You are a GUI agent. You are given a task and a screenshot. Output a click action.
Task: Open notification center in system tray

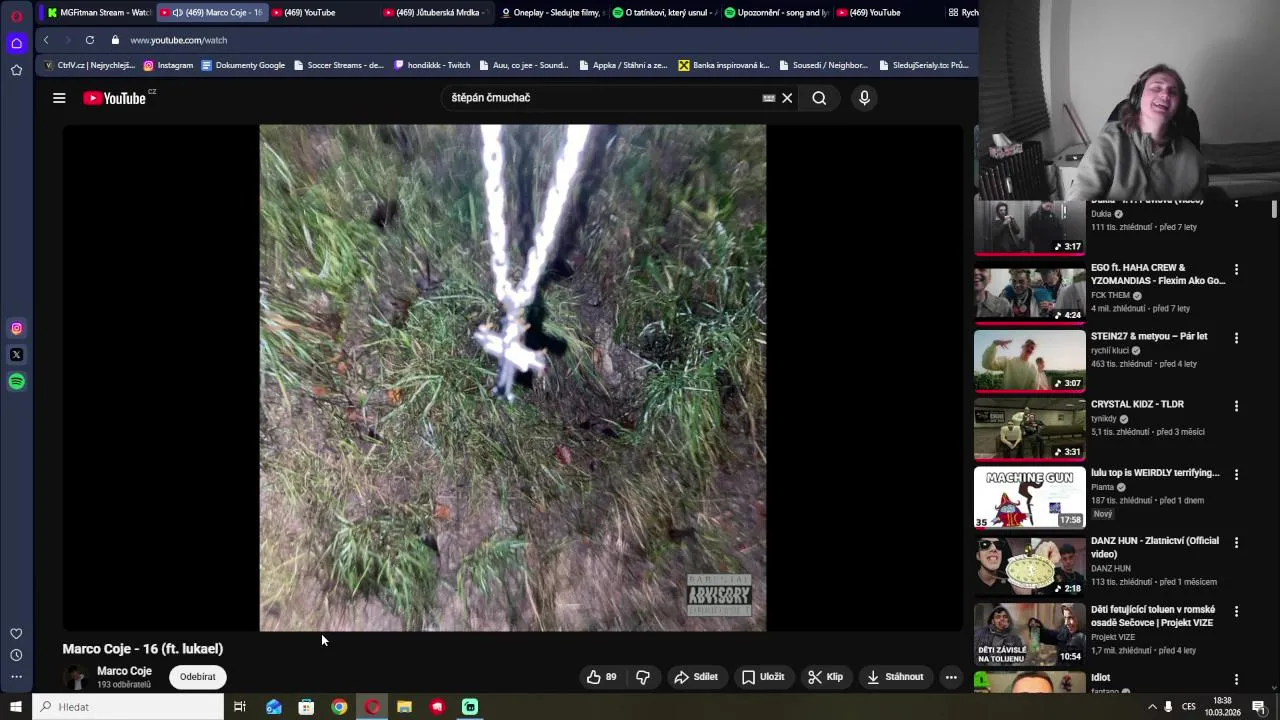click(x=1259, y=707)
